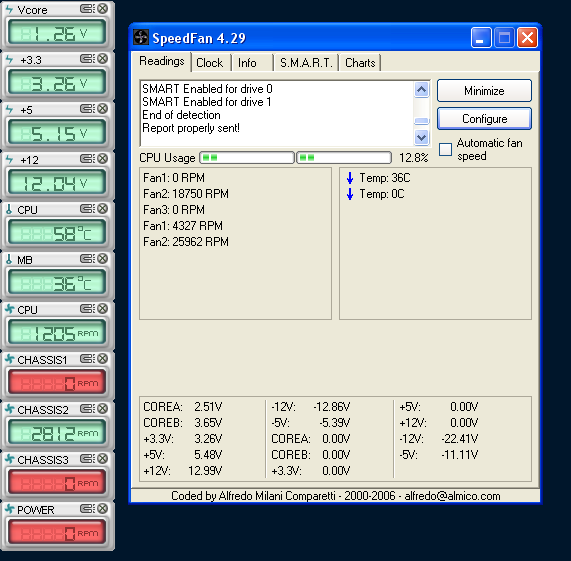This screenshot has width=571, height=561.
Task: Click the alfredo@almico.com status bar text
Action: pyautogui.click(x=452, y=496)
